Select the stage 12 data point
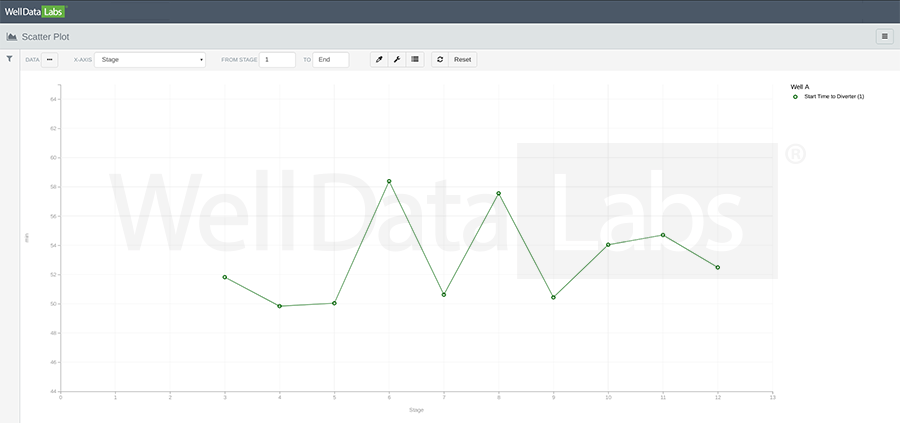 pyautogui.click(x=718, y=267)
